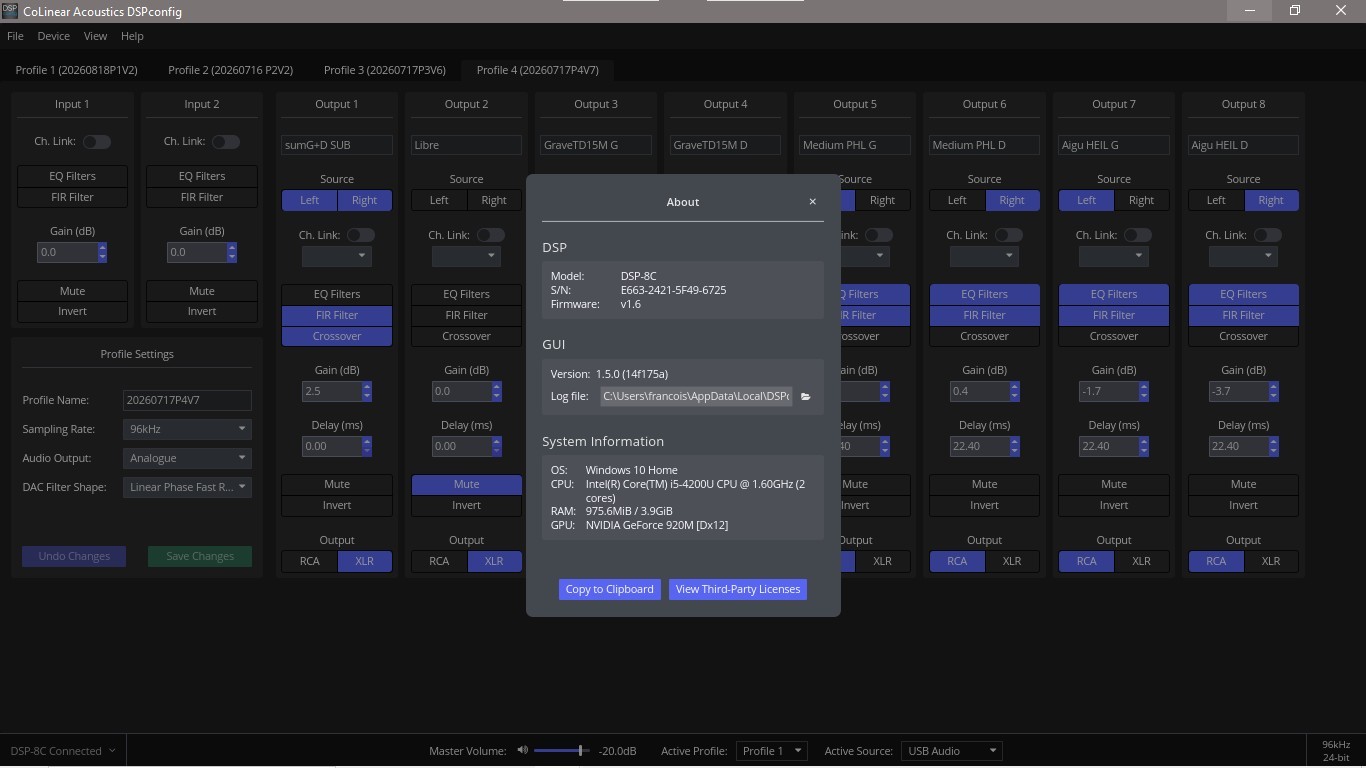Click View Third-Party Licenses button

pos(738,589)
